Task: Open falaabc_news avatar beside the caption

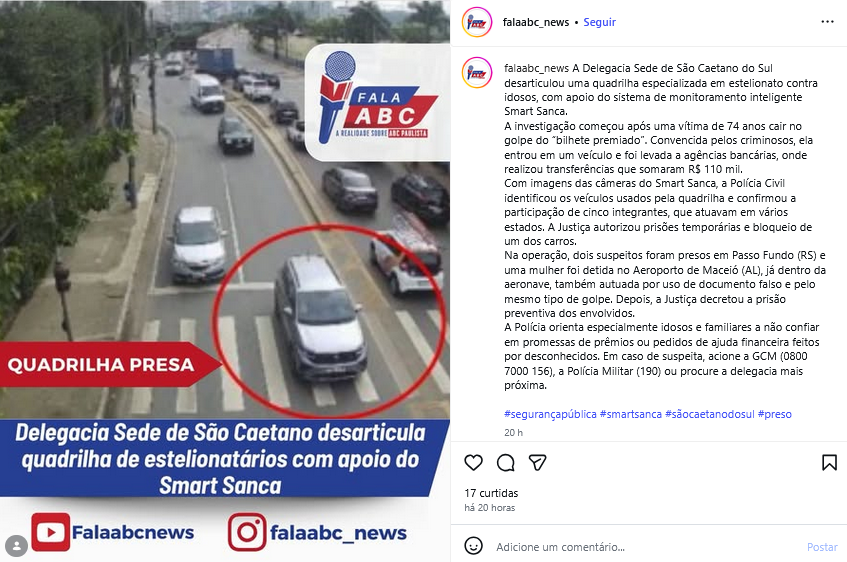Action: [477, 72]
